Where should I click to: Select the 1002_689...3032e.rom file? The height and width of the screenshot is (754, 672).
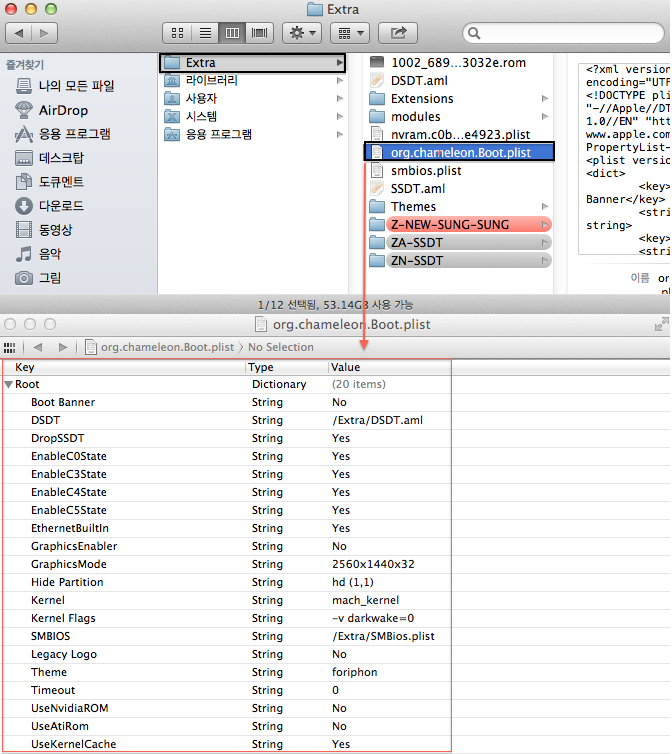pos(459,63)
